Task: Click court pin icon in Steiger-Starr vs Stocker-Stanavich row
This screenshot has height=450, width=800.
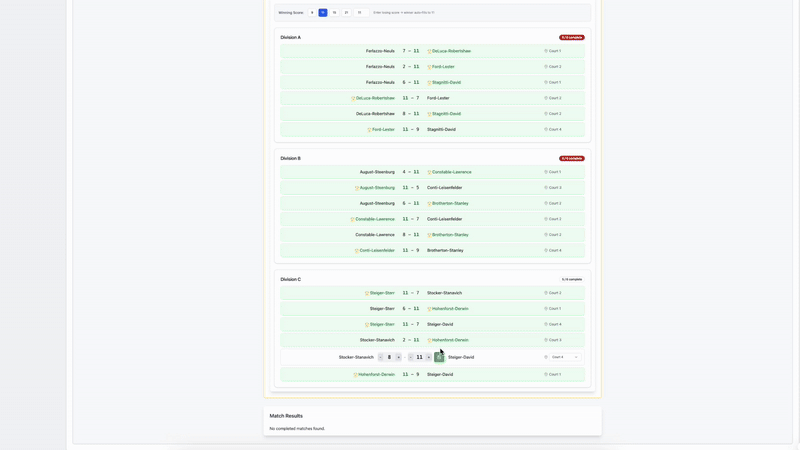Action: pyautogui.click(x=546, y=293)
